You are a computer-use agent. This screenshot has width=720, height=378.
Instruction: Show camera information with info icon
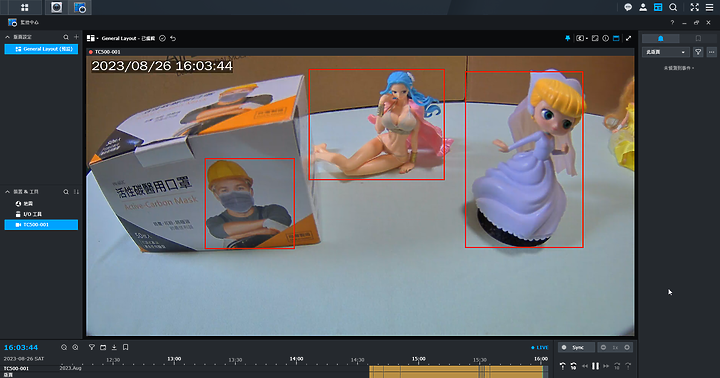coord(606,39)
